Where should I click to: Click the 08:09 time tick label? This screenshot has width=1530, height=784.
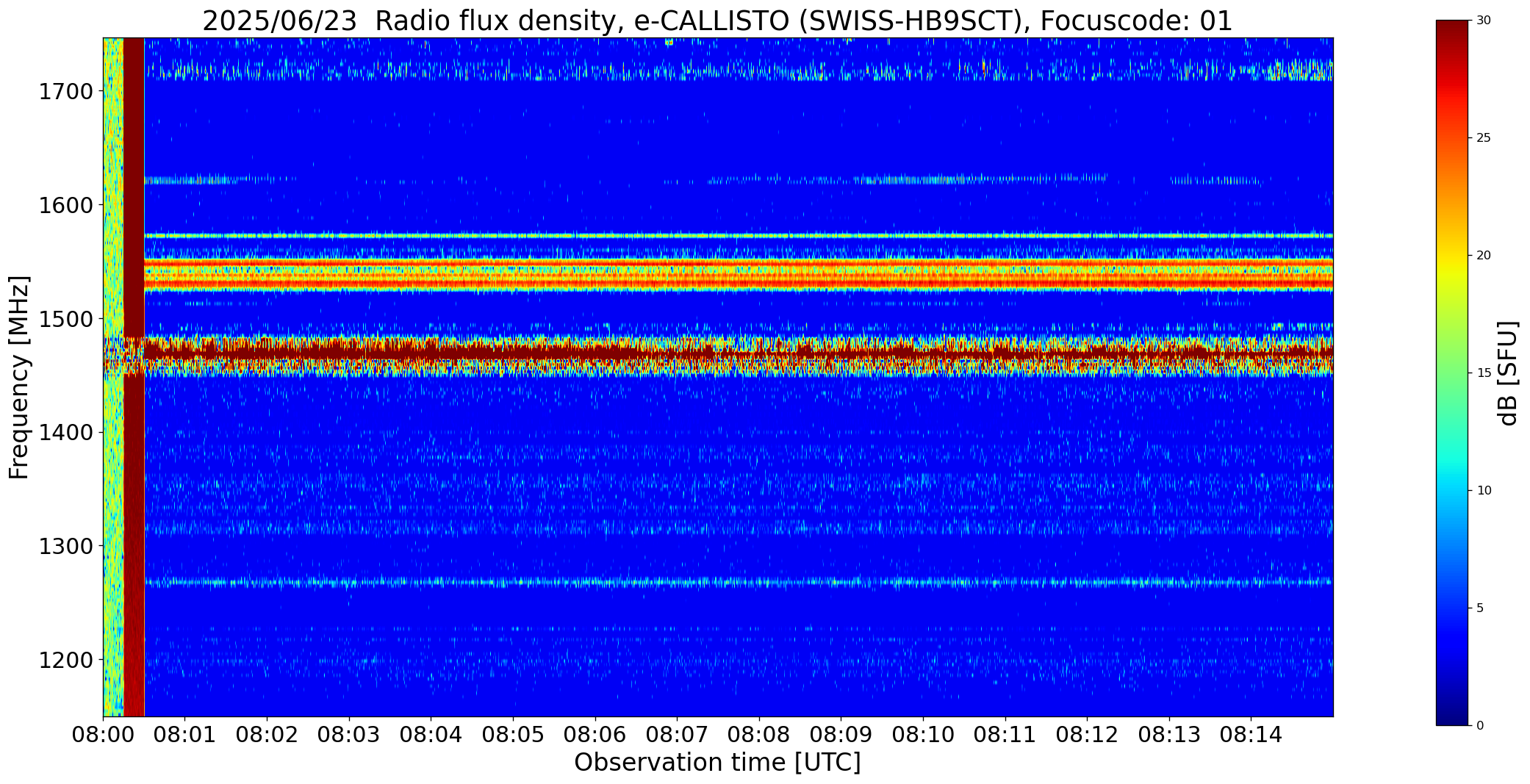[841, 734]
